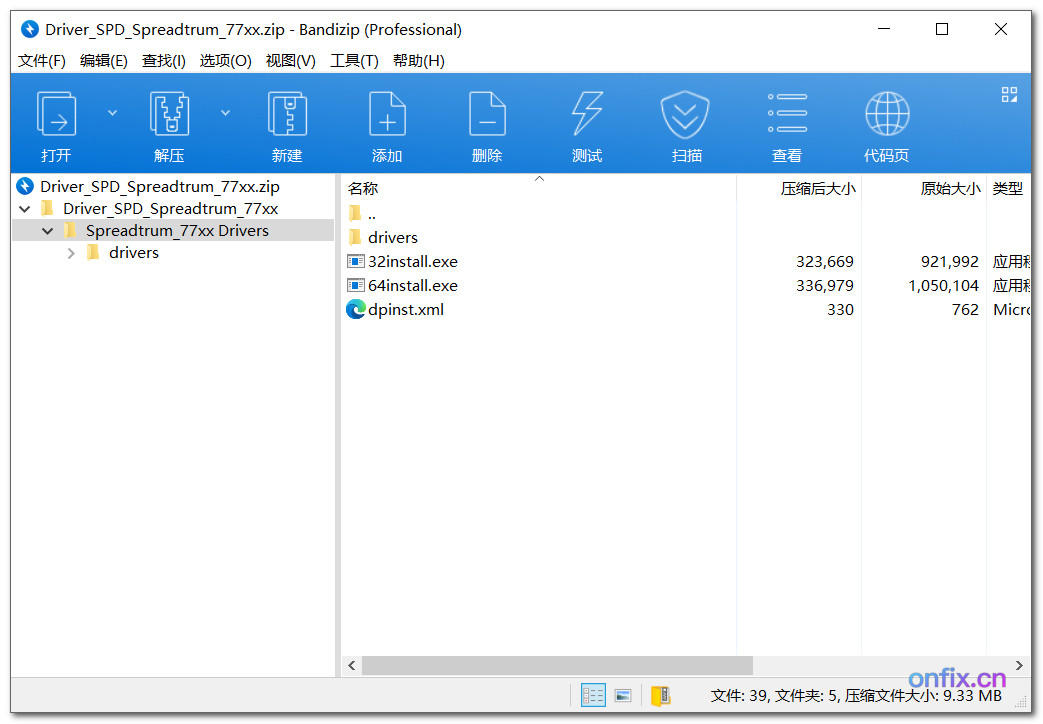Screen dimensions: 1043x724
Task: Click the Extract (解压) toolbar icon
Action: tap(169, 114)
